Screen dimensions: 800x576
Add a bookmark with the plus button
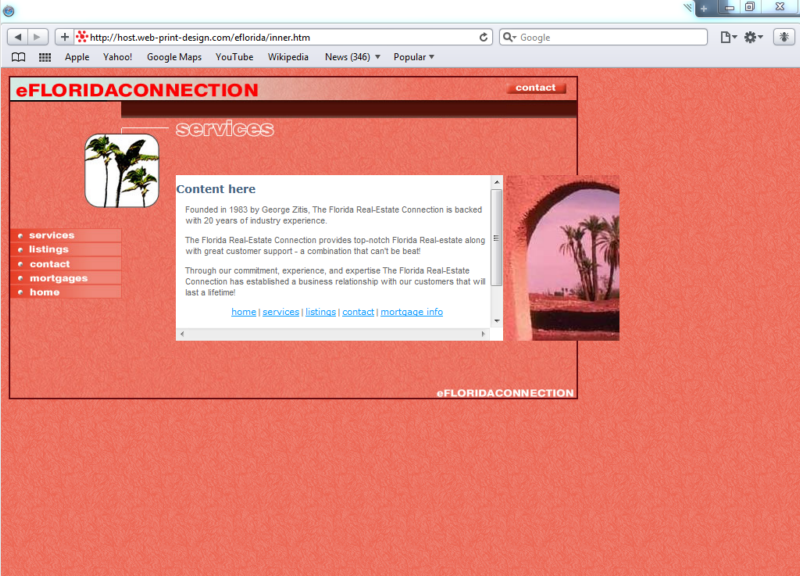[64, 37]
